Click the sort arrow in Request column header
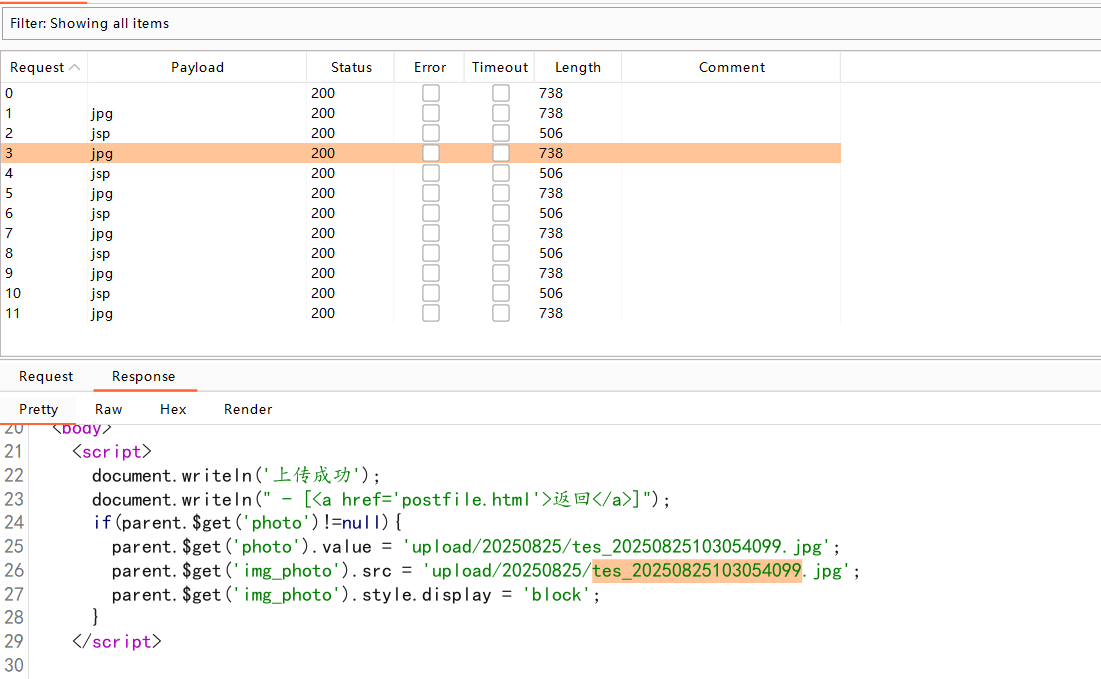 click(x=74, y=68)
